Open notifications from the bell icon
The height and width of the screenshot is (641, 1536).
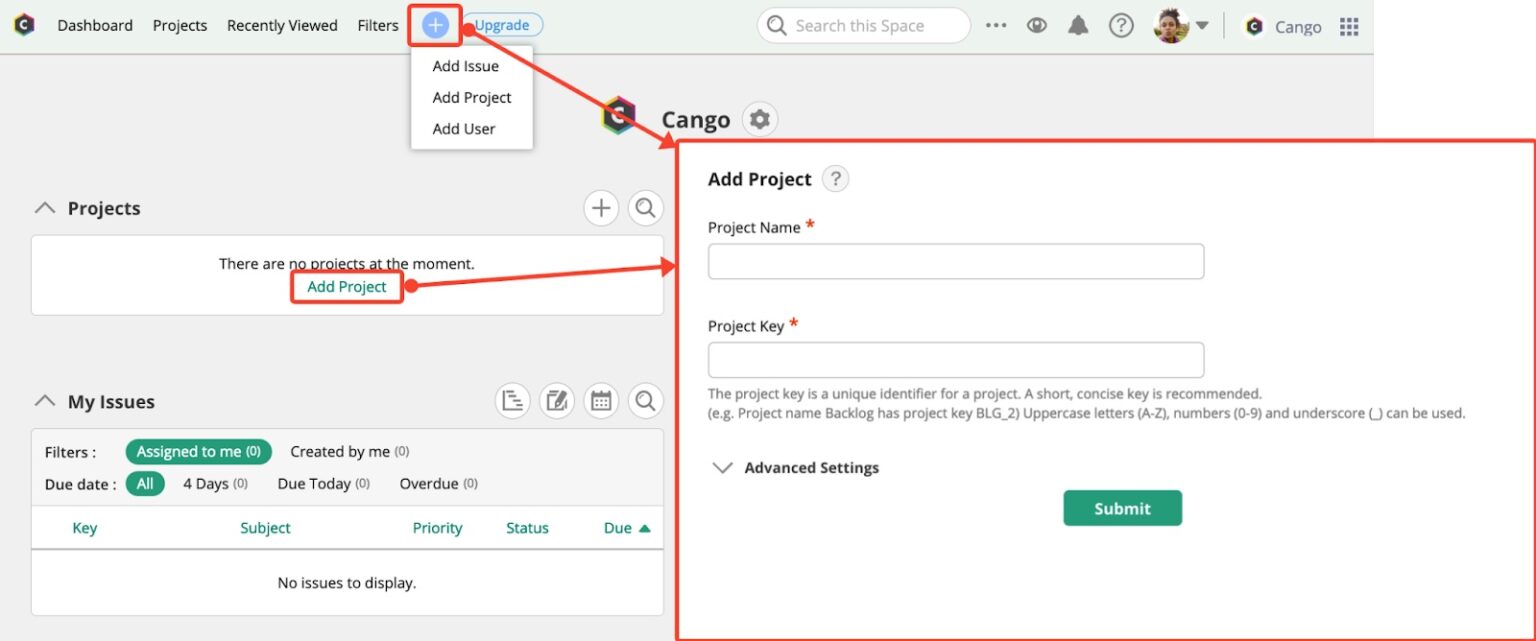[1078, 25]
